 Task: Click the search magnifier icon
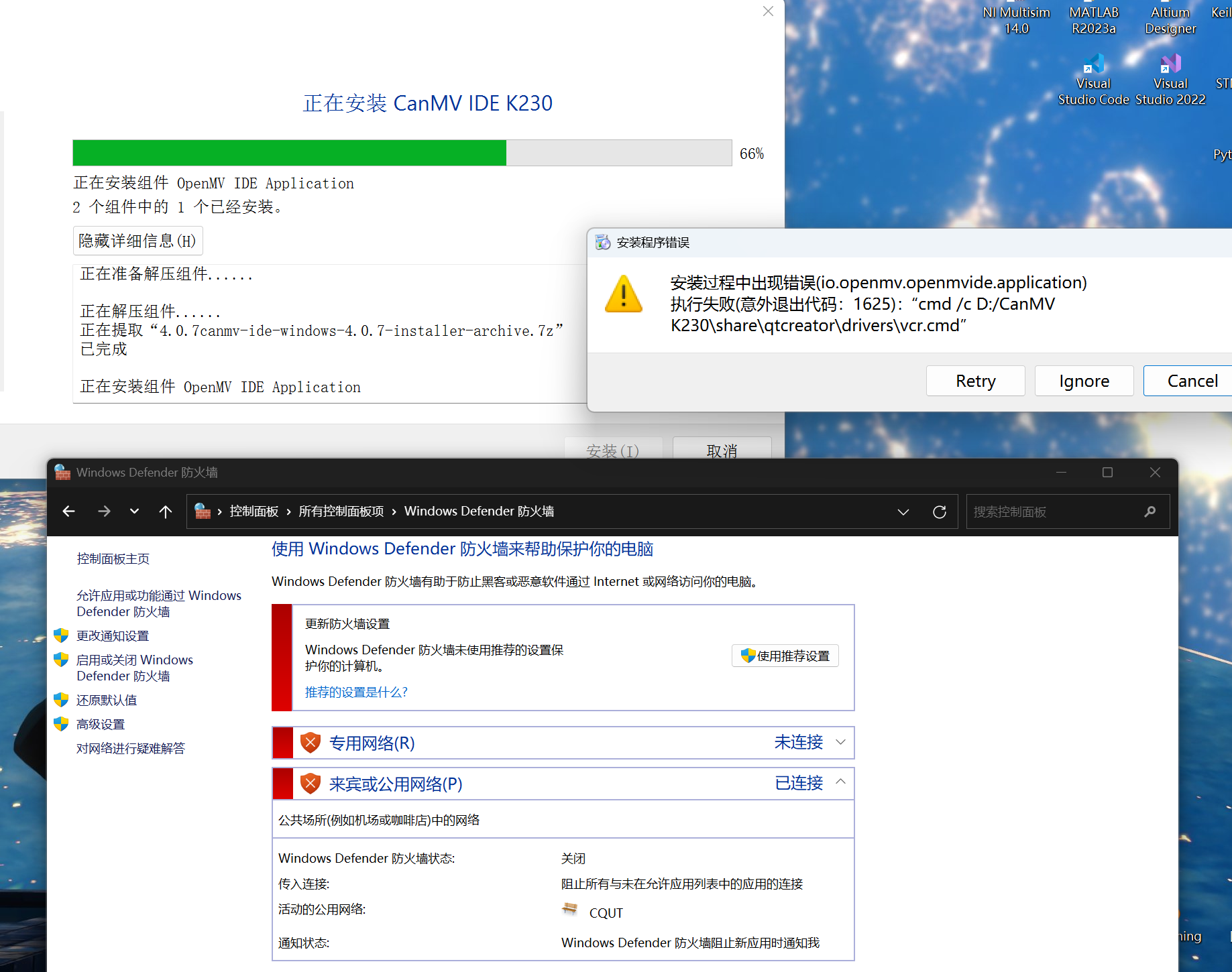[x=1150, y=511]
